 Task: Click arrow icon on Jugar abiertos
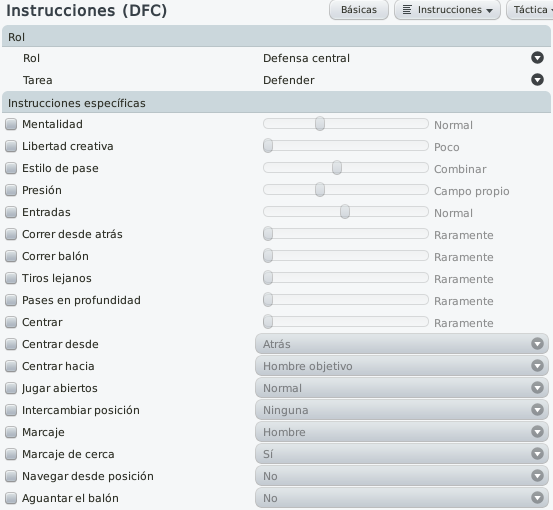(x=537, y=388)
